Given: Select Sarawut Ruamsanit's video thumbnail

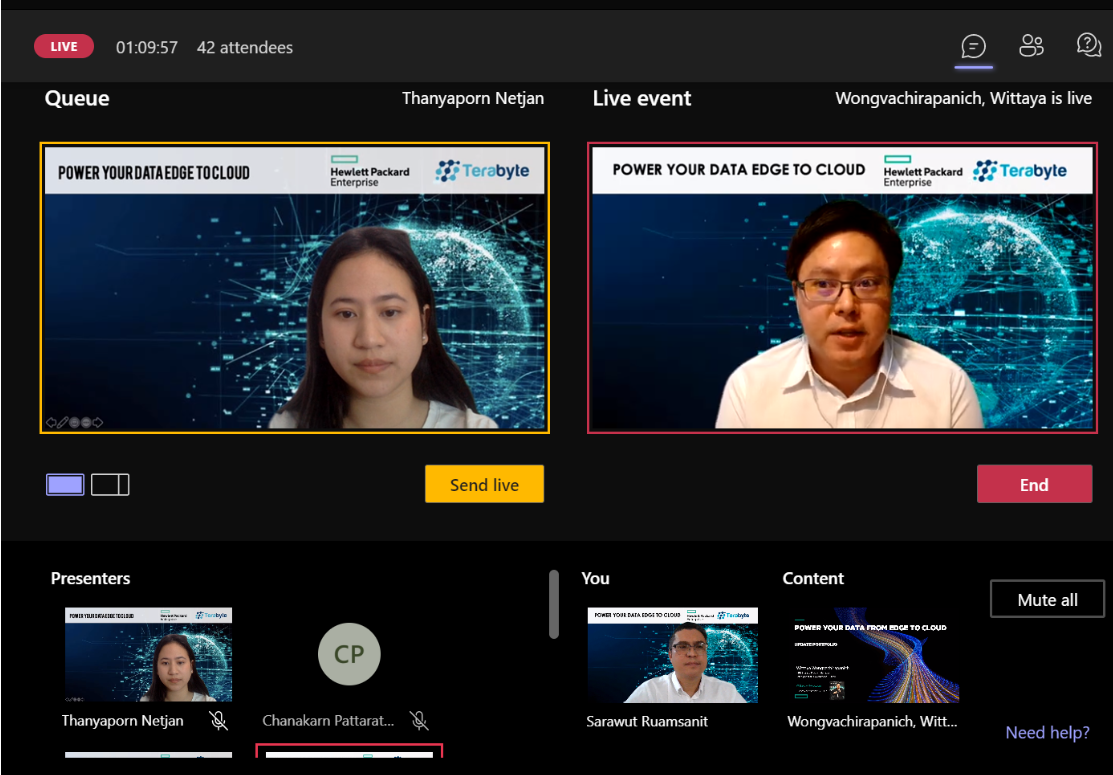Looking at the screenshot, I should (x=672, y=654).
